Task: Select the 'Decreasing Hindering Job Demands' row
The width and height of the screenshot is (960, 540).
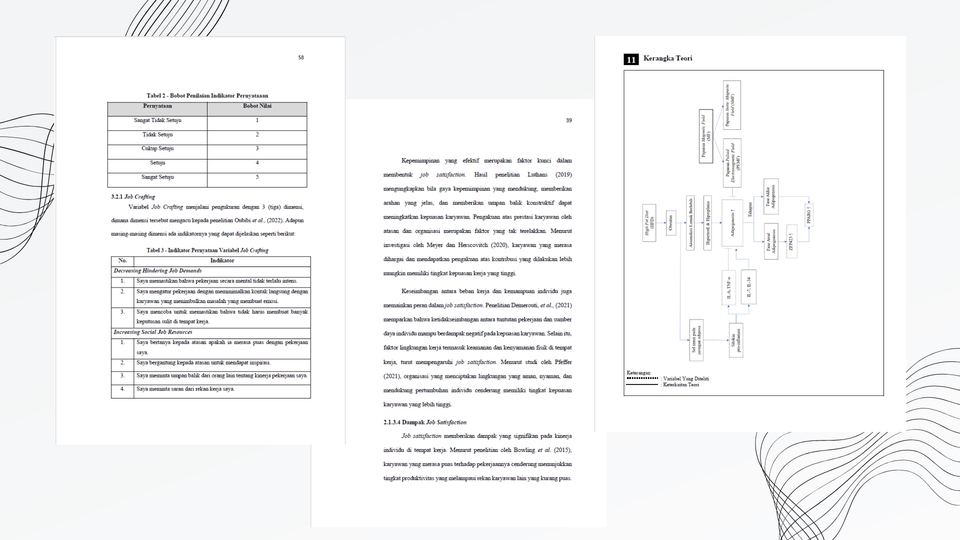Action: pyautogui.click(x=211, y=271)
